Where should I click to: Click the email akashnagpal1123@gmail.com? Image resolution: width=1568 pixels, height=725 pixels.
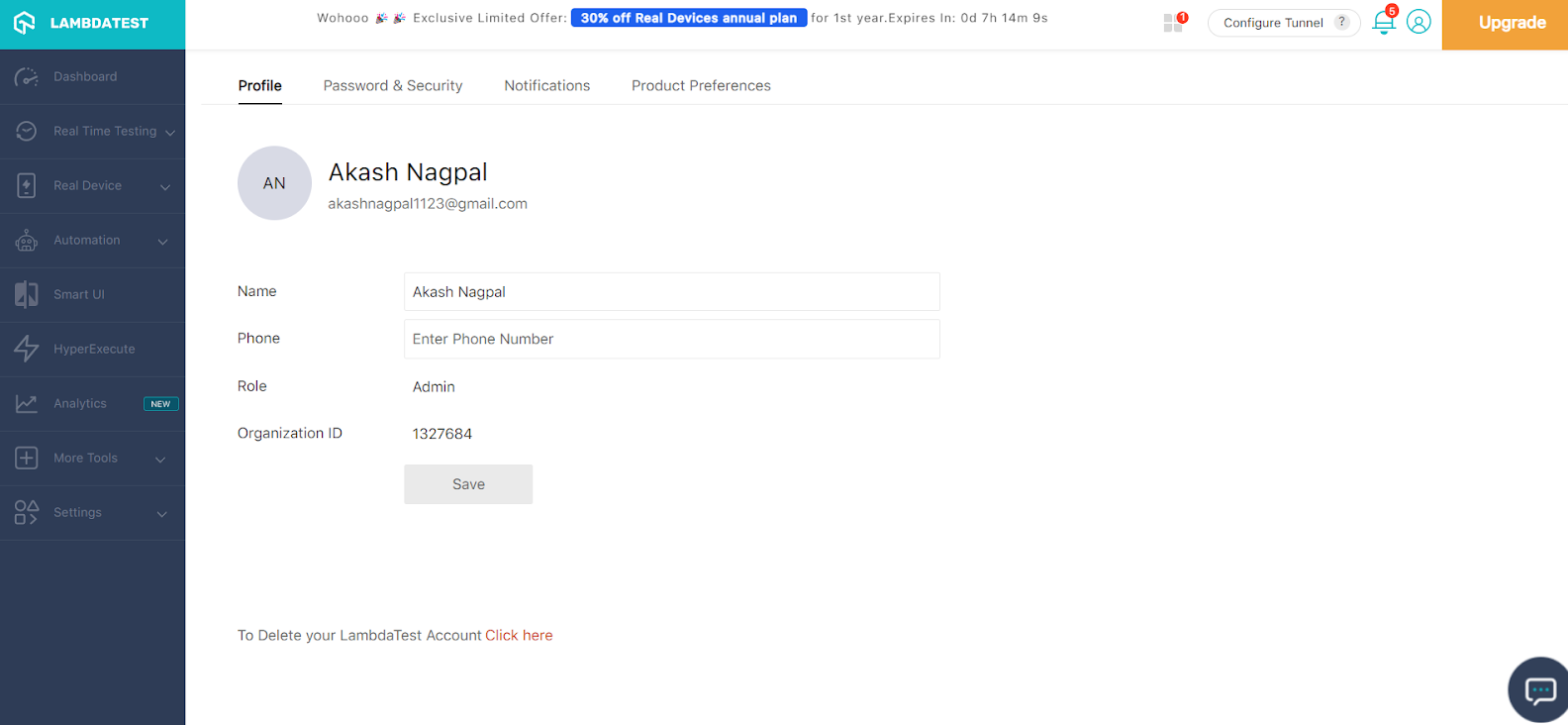point(428,204)
